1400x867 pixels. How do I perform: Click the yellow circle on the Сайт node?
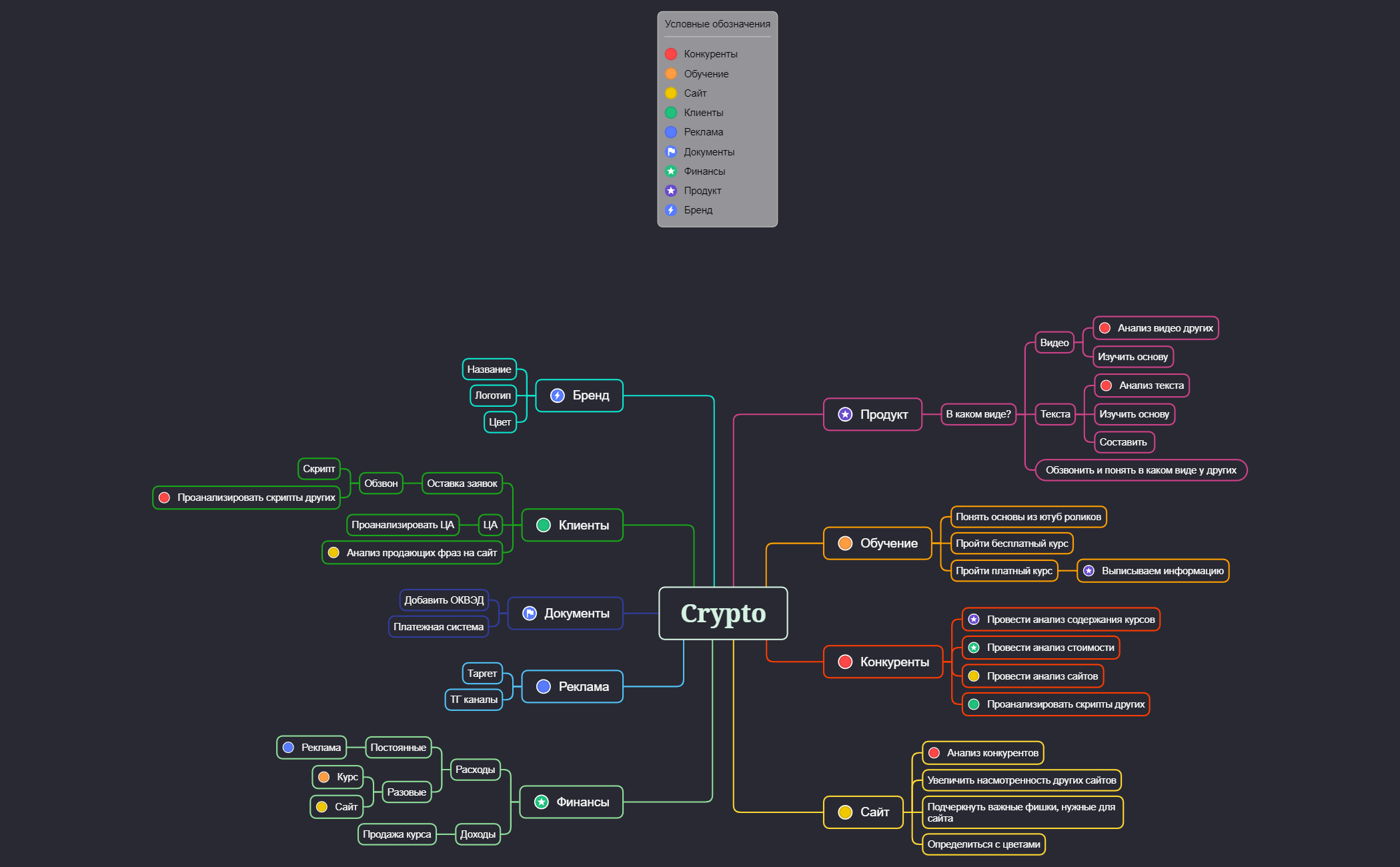[845, 812]
